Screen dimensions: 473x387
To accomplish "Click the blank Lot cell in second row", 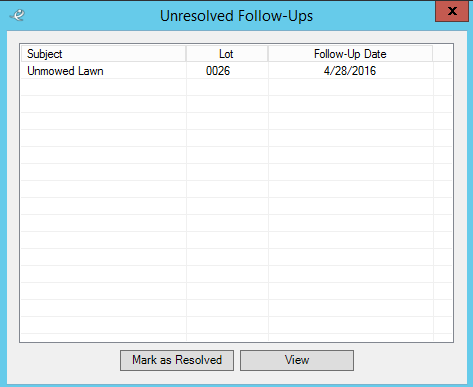I will (227, 87).
